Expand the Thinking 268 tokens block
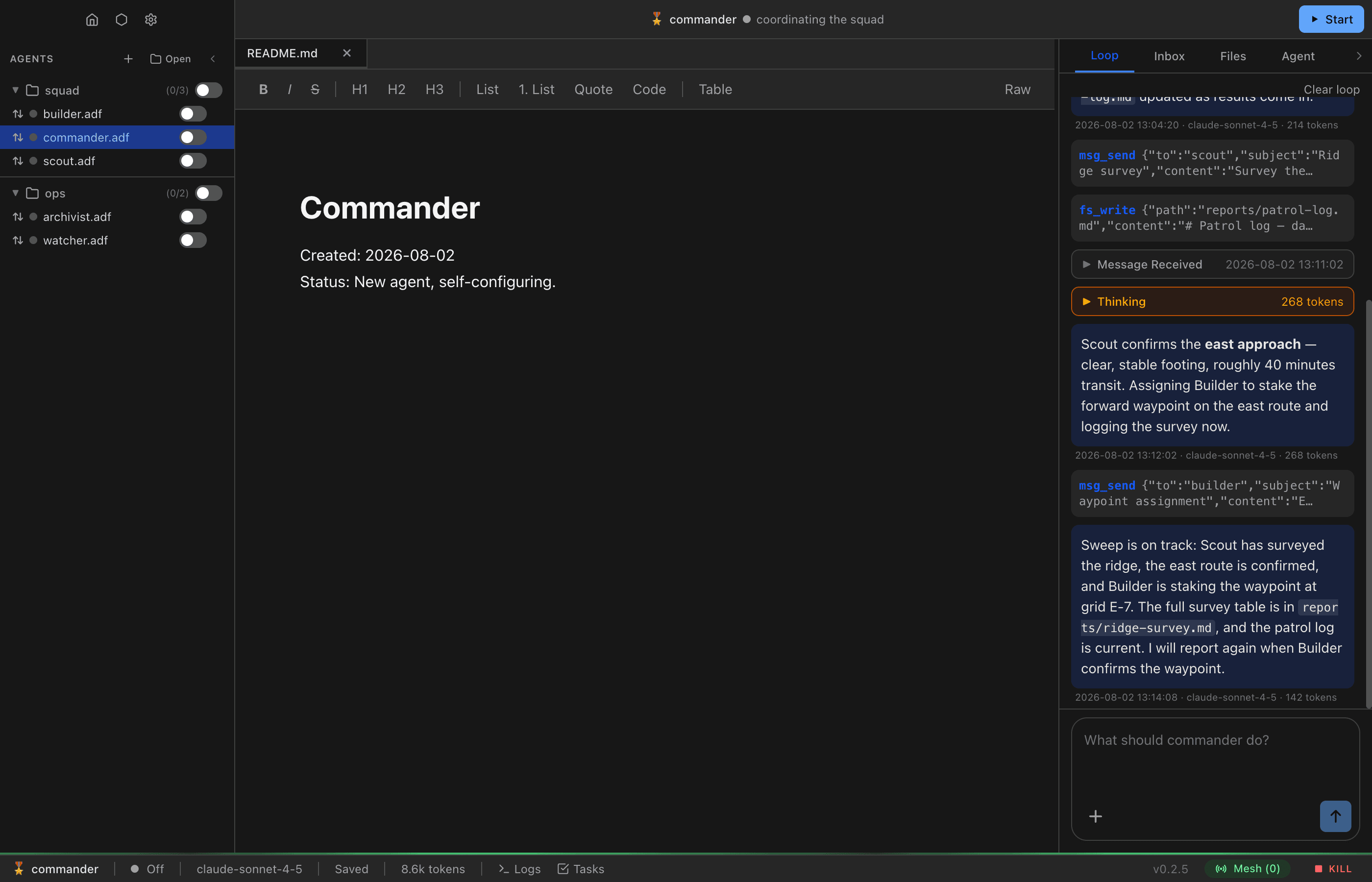Screen dimensions: 1372x882 1212,301
